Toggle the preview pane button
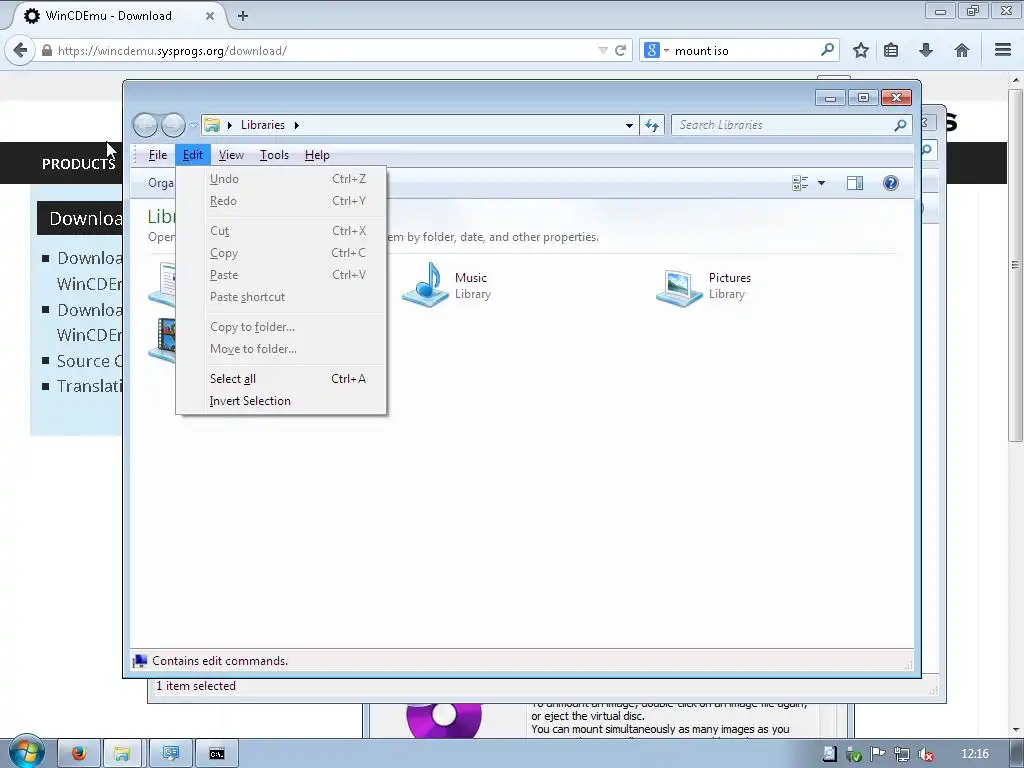Screen dimensions: 1024x768 pos(855,183)
